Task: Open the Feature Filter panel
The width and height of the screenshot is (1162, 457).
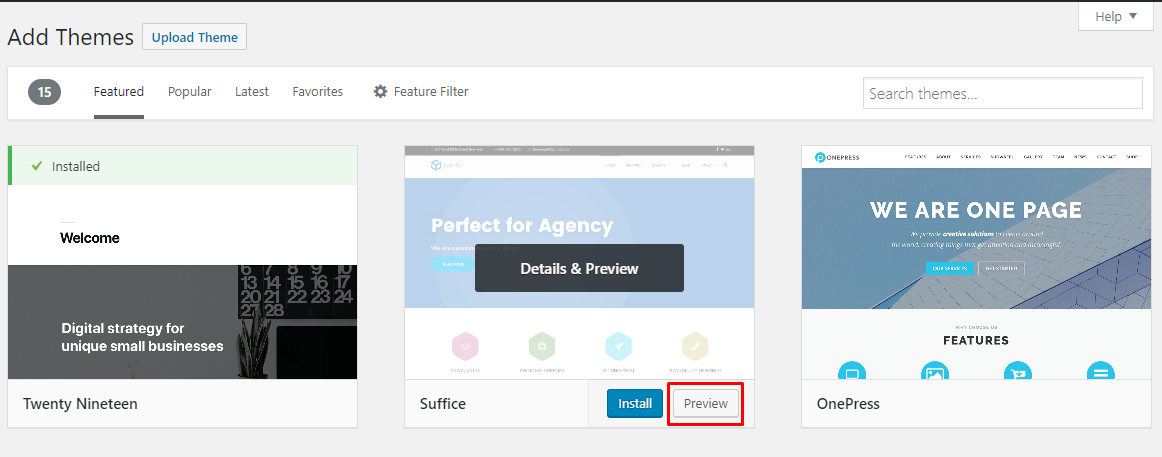Action: point(421,92)
